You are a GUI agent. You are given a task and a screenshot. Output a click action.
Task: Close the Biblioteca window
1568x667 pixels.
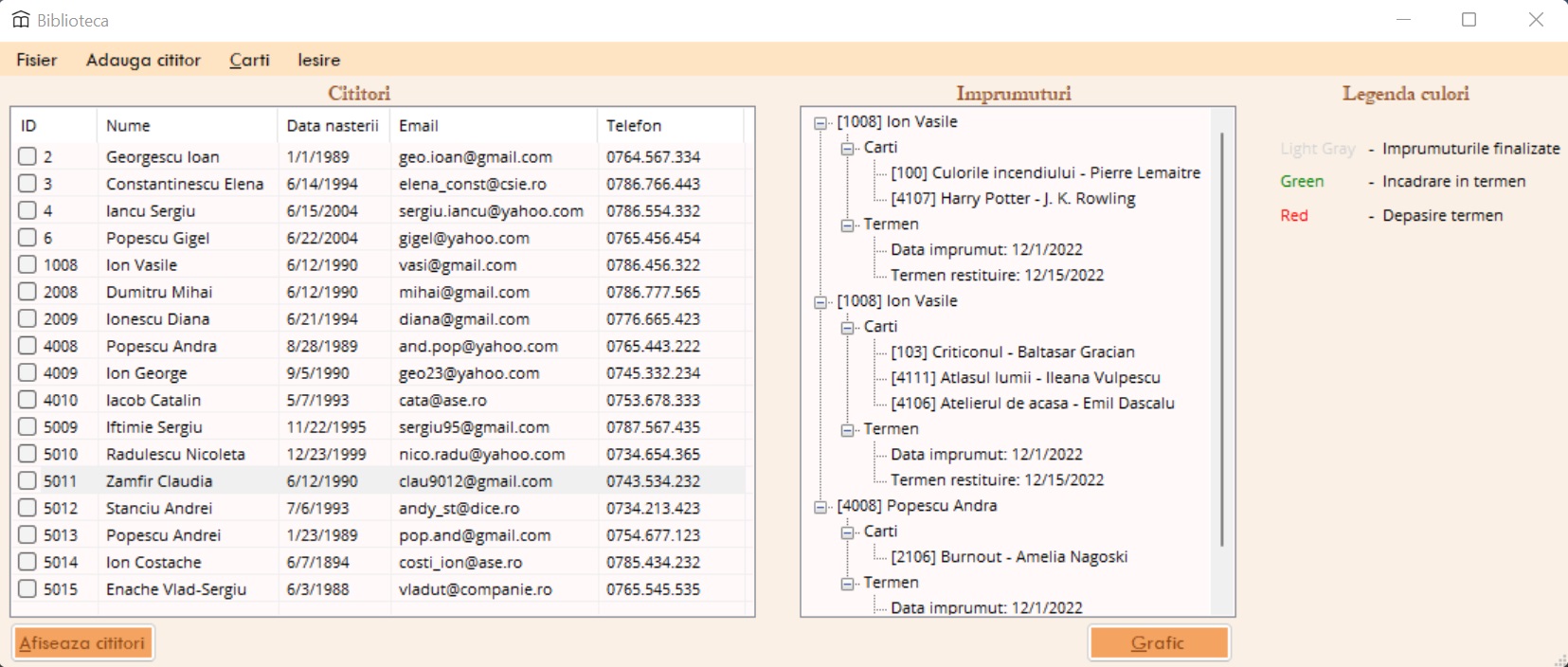(x=1536, y=20)
